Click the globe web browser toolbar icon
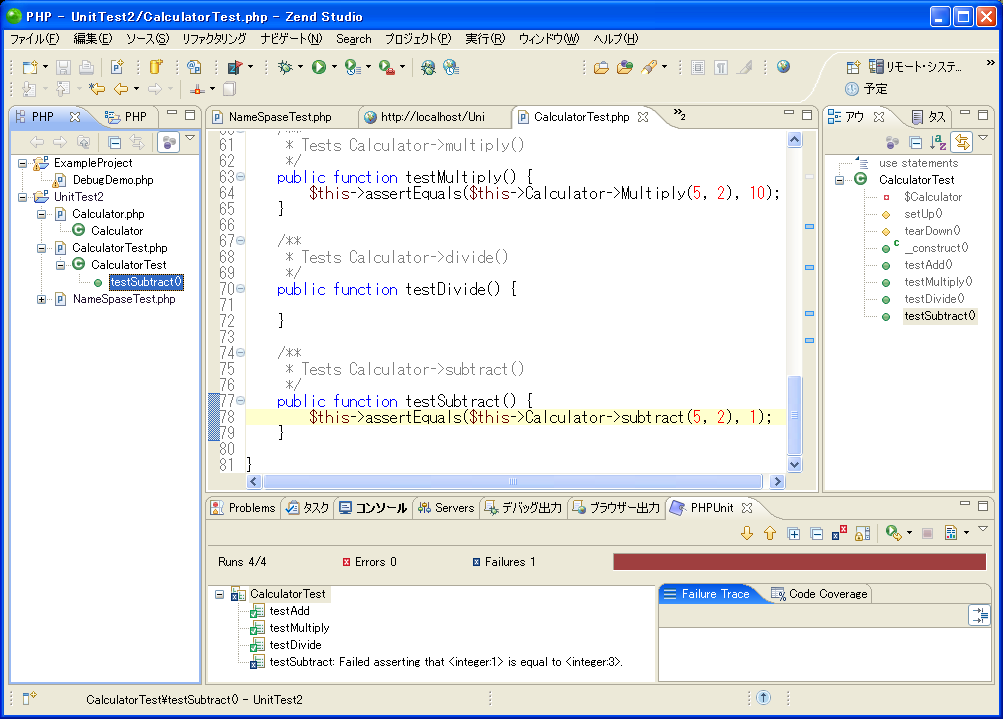This screenshot has height=719, width=1003. click(x=783, y=67)
